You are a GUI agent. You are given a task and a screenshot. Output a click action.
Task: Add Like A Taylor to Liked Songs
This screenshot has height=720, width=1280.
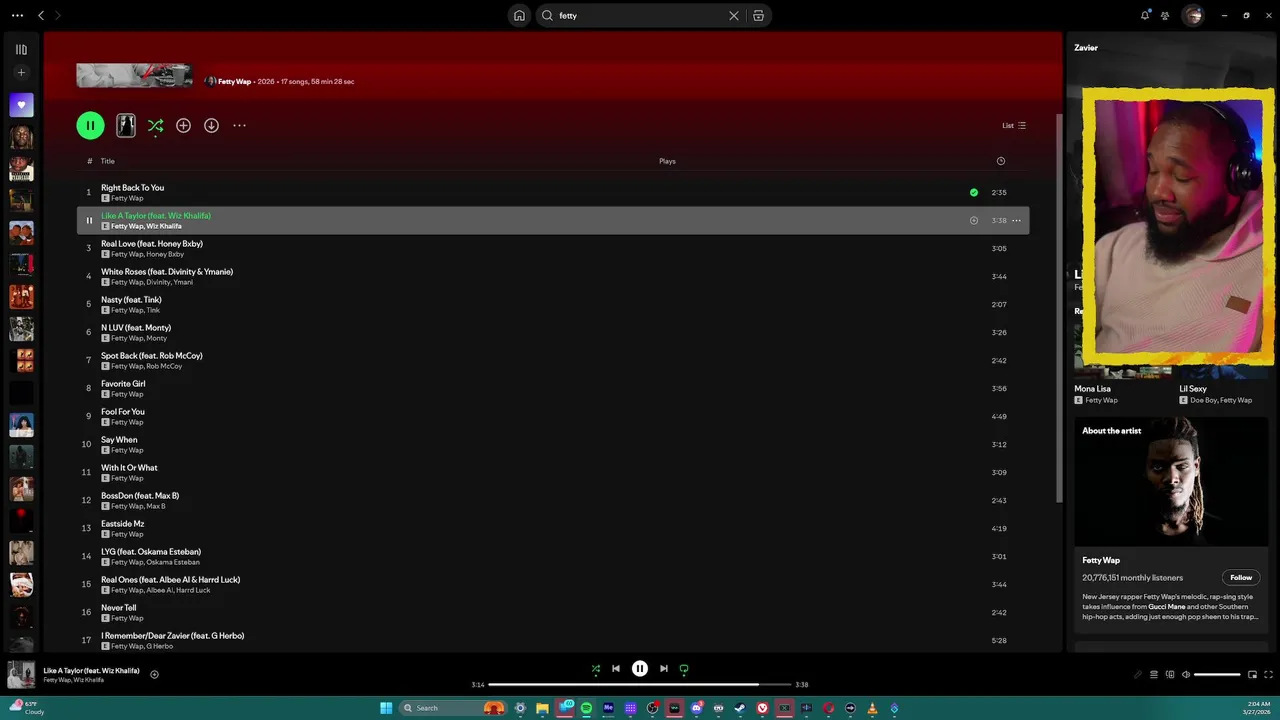[x=973, y=220]
